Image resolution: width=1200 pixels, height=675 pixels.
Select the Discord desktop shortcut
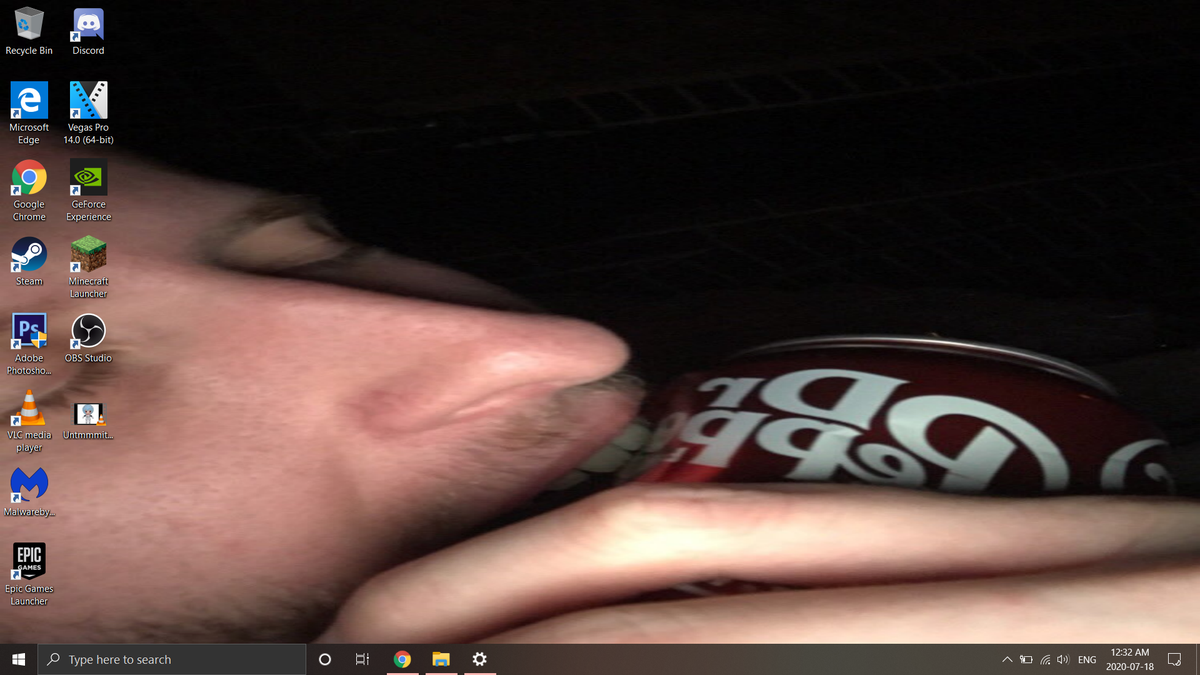88,31
